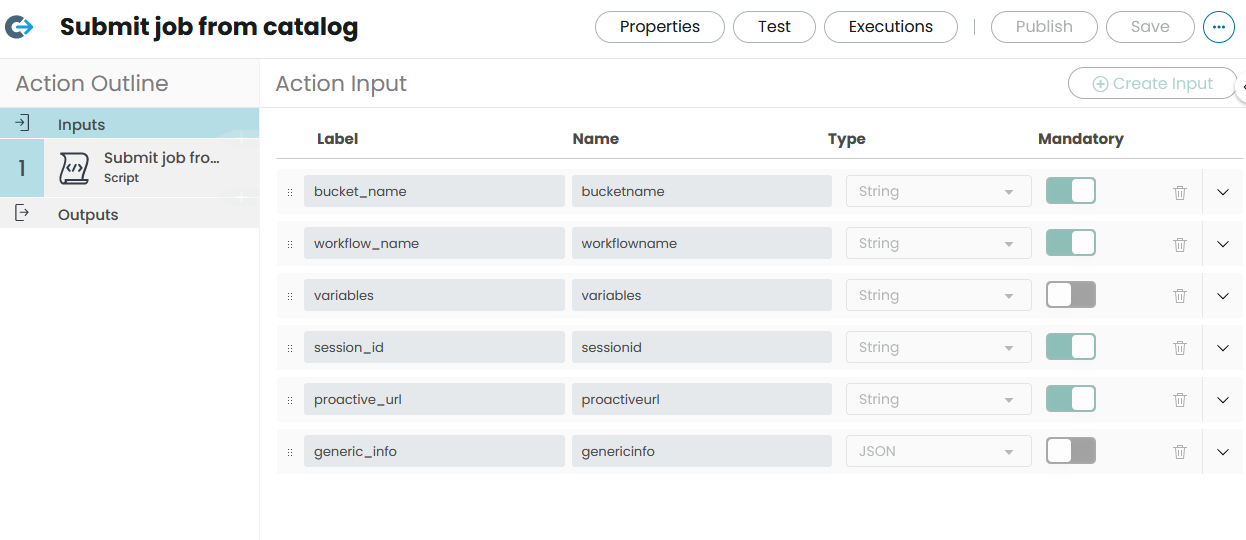Click the Save button
Screen dimensions: 1246x540
1150,27
